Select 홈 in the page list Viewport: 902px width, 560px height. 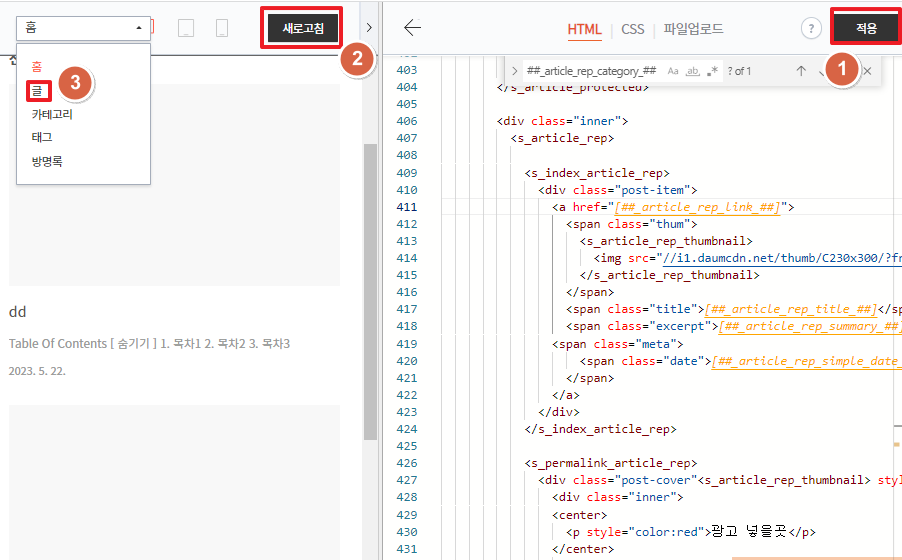[x=37, y=66]
